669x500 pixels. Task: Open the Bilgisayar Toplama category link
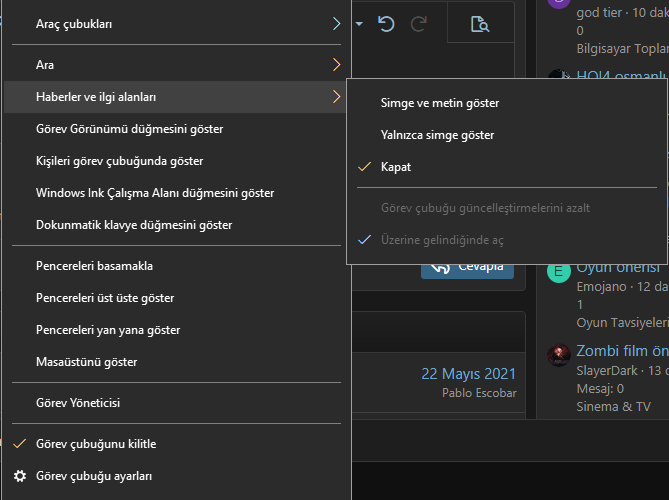click(x=622, y=49)
